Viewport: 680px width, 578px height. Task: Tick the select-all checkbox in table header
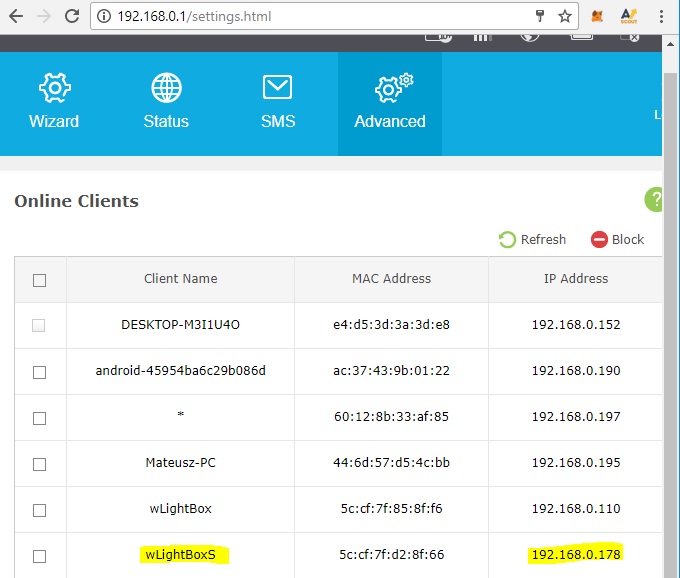pyautogui.click(x=40, y=280)
